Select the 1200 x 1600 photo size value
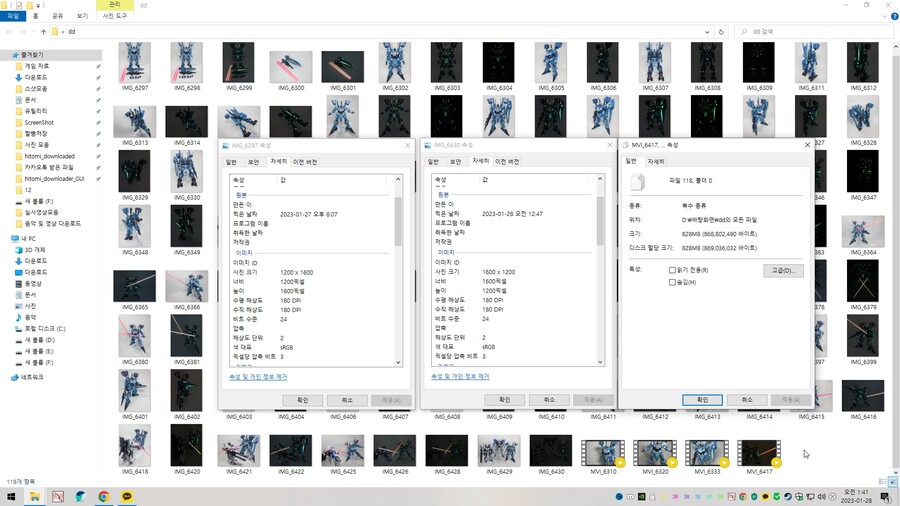900x506 pixels. 296,273
